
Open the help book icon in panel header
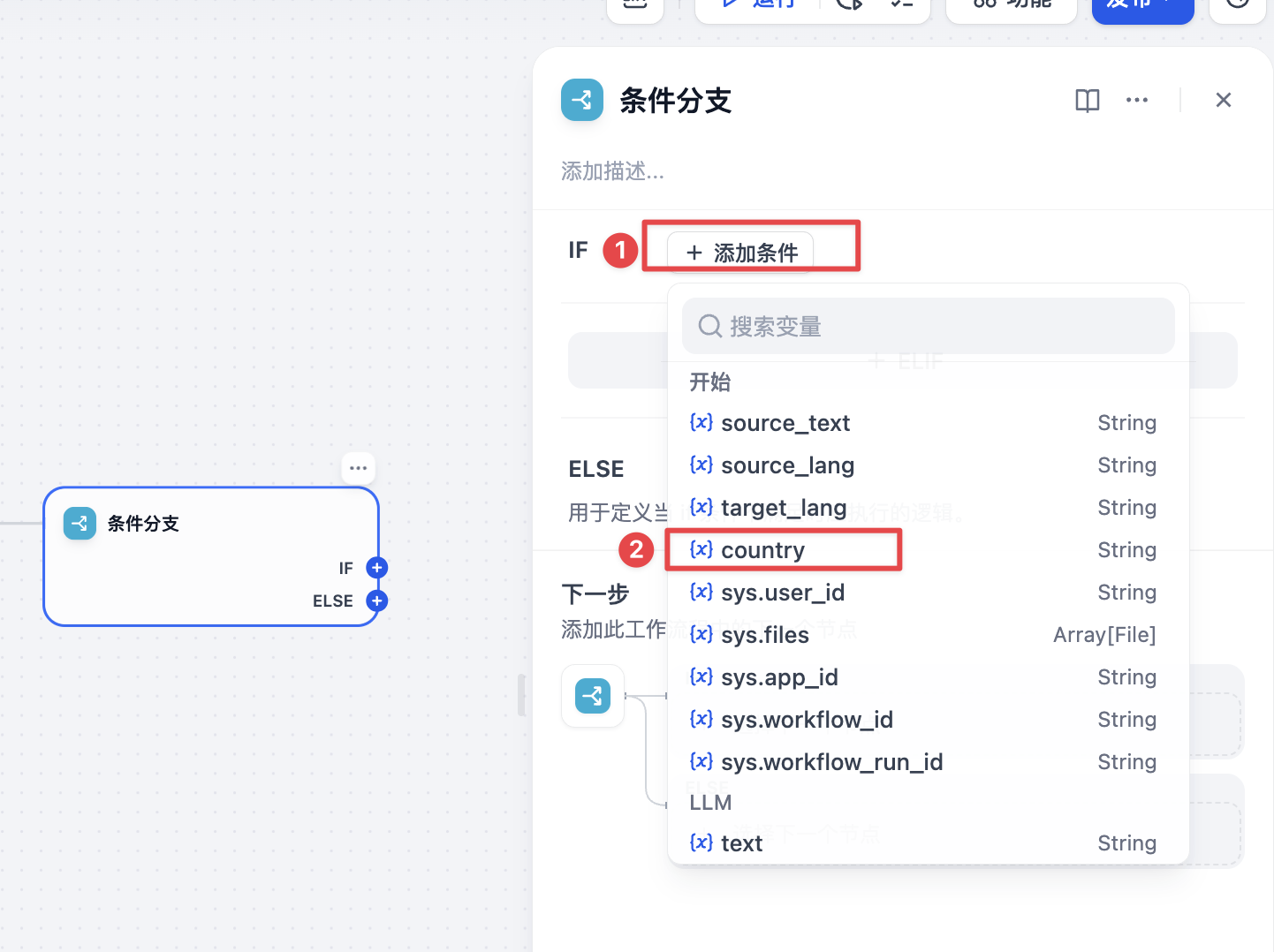(x=1087, y=101)
